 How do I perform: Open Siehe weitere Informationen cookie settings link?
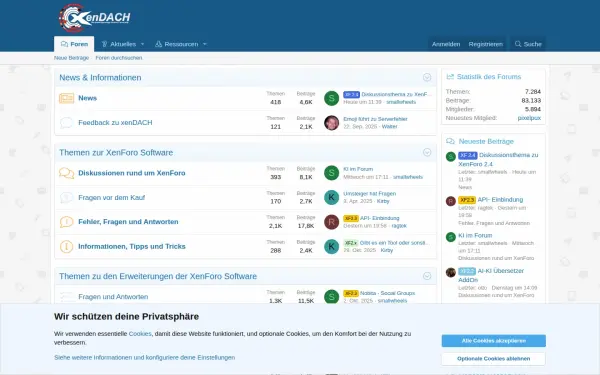(x=145, y=357)
